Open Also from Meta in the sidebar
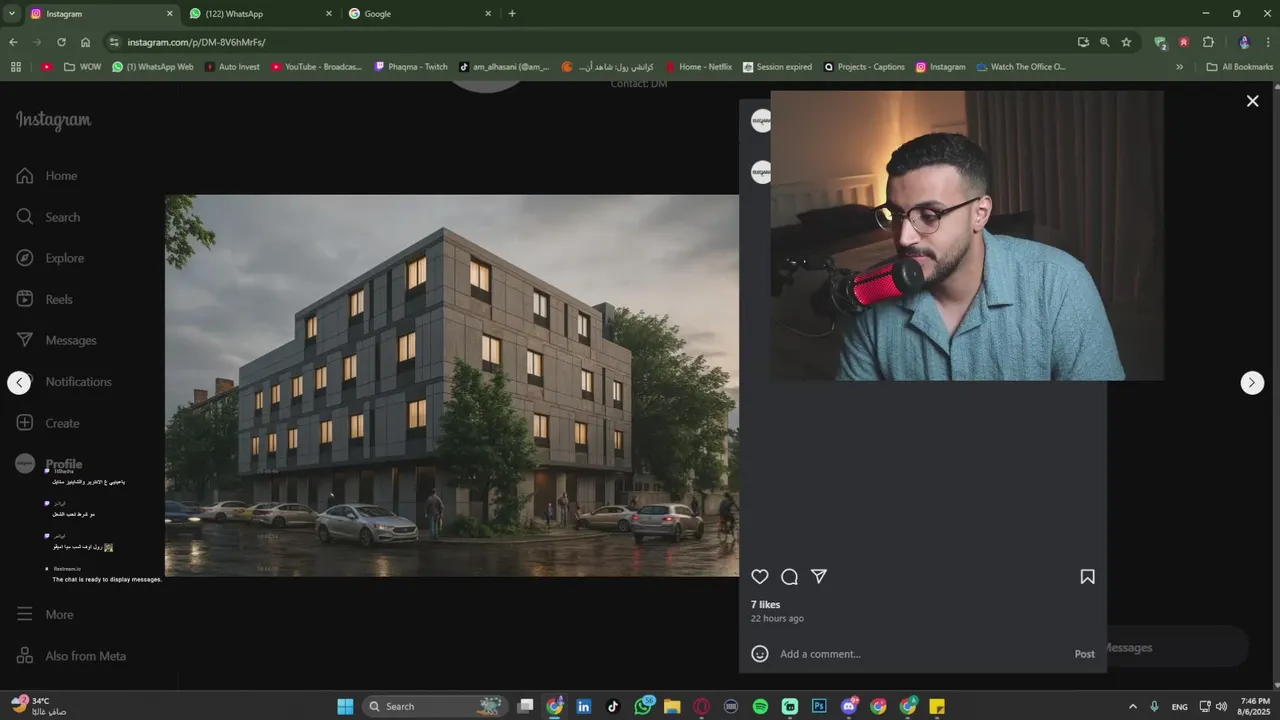This screenshot has width=1280, height=720. [x=71, y=656]
